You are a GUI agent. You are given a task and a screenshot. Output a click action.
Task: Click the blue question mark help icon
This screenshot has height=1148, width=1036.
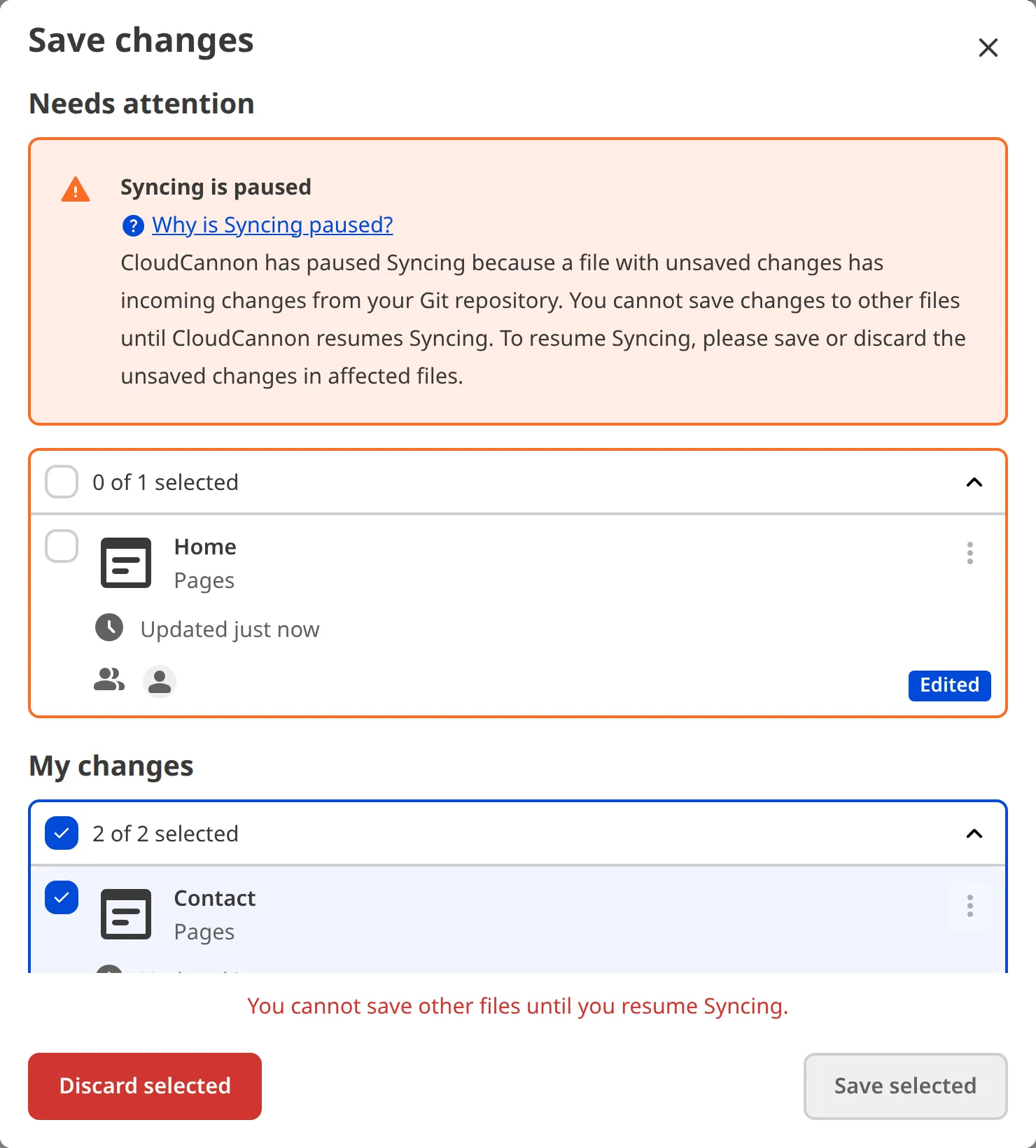pyautogui.click(x=133, y=226)
